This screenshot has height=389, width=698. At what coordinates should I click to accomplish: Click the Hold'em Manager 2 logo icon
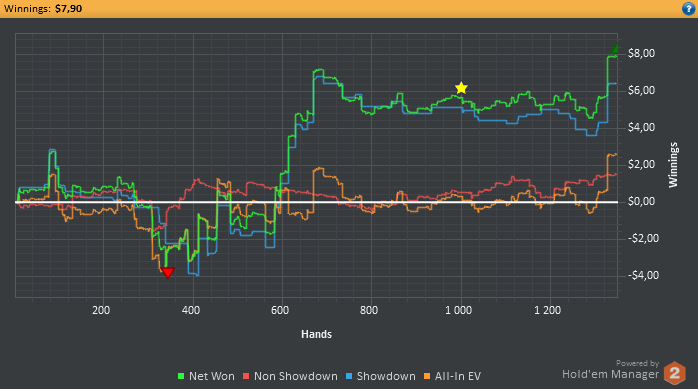click(675, 373)
